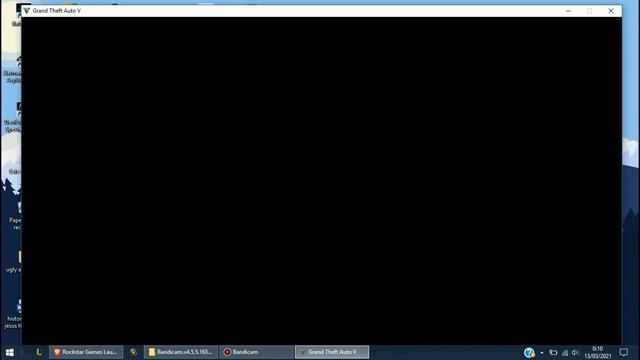
Task: Open the round taskbar icon after Rockstar Launcher
Action: tap(133, 352)
